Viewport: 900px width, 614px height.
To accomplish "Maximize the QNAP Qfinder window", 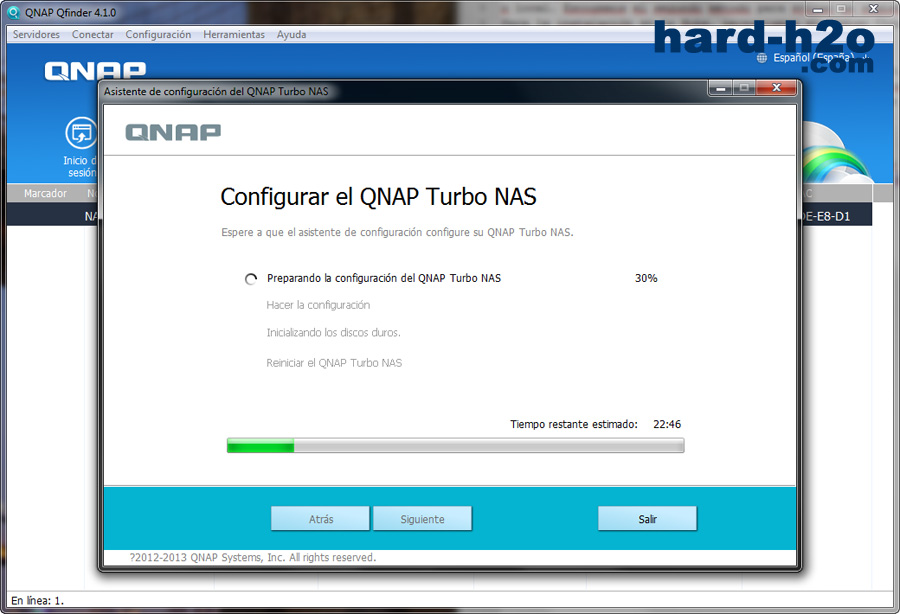I will click(x=841, y=9).
